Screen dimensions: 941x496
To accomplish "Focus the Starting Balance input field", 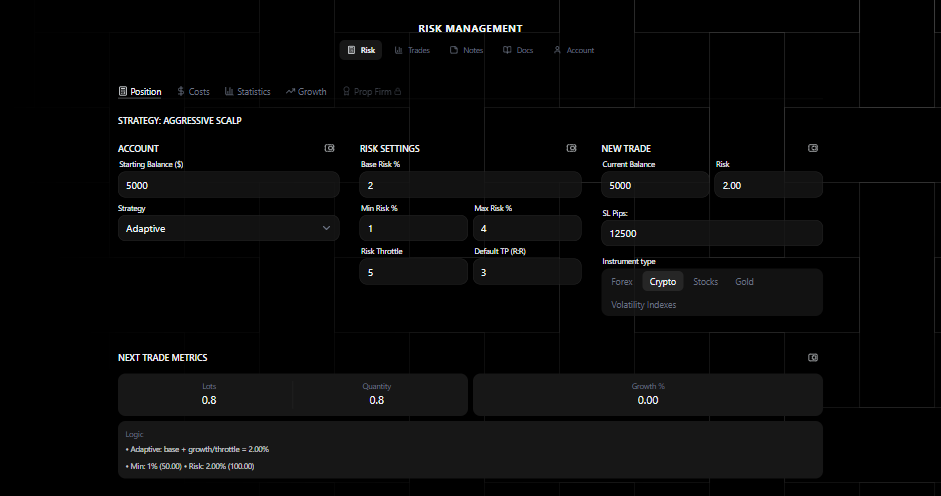I will (229, 185).
